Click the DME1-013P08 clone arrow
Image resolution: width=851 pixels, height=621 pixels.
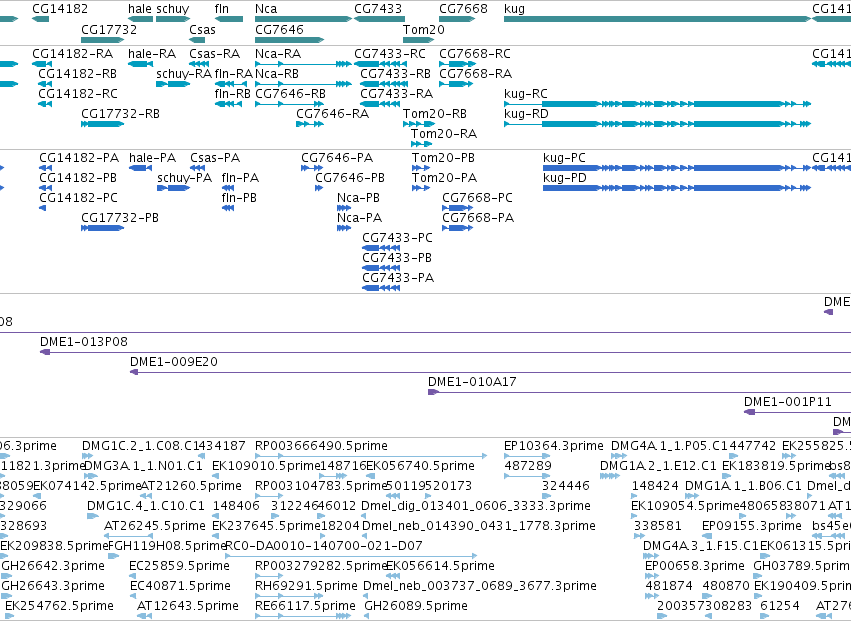pos(45,352)
